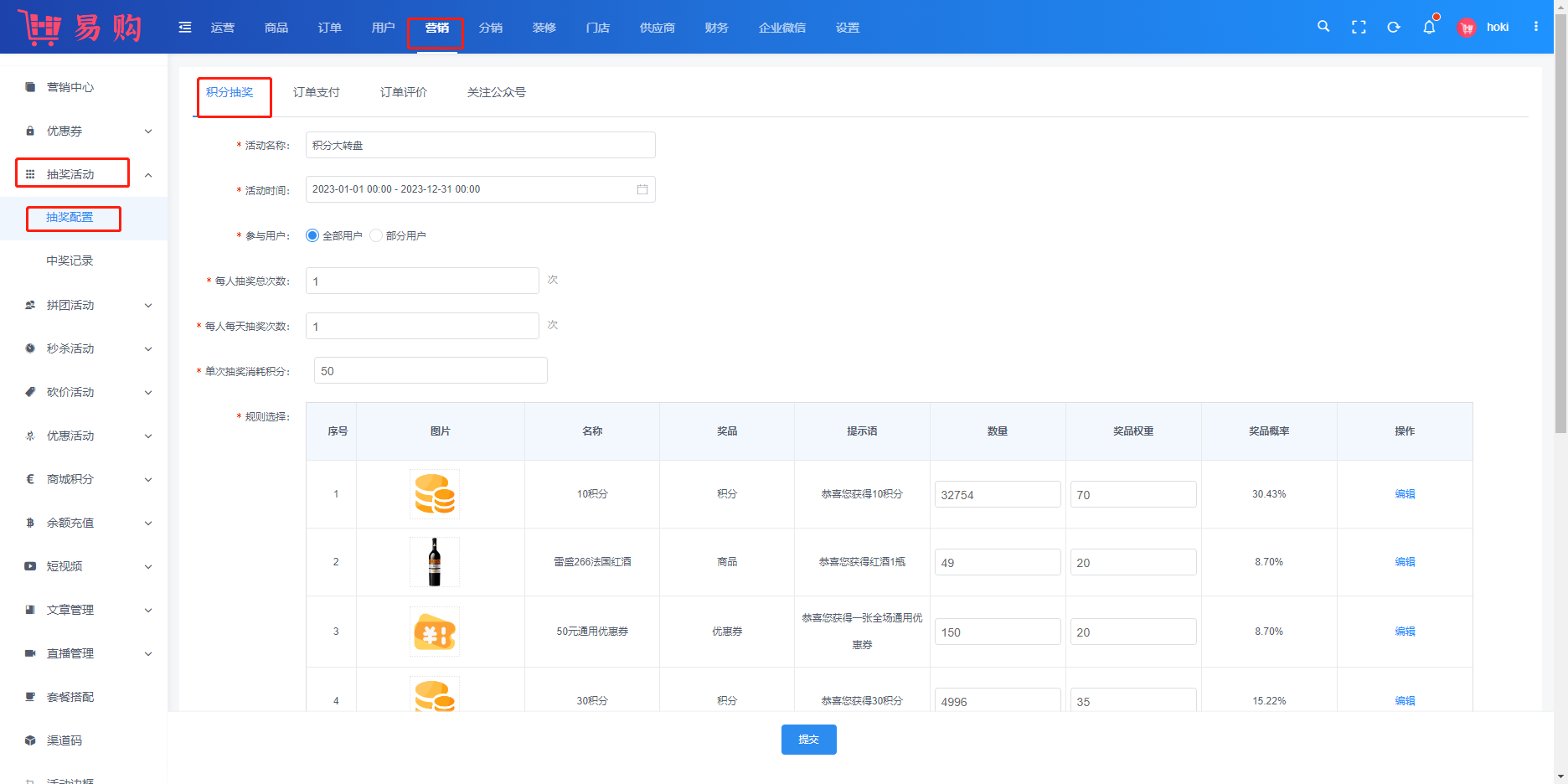This screenshot has height=784, width=1568.
Task: Select the 部分用户 radio option
Action: click(x=376, y=236)
